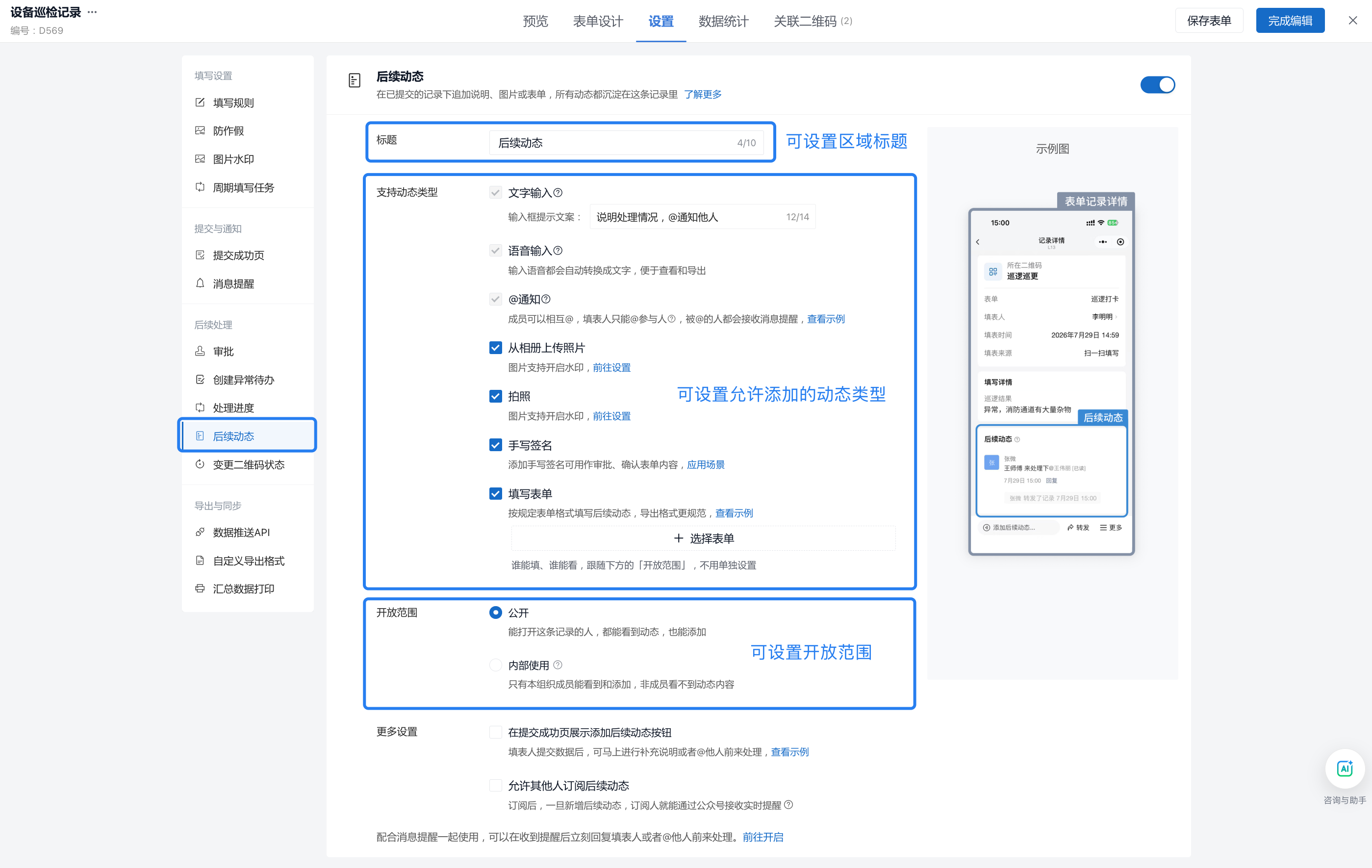The image size is (1372, 868).
Task: Turn off the 后续动态 feature switch
Action: click(1157, 85)
